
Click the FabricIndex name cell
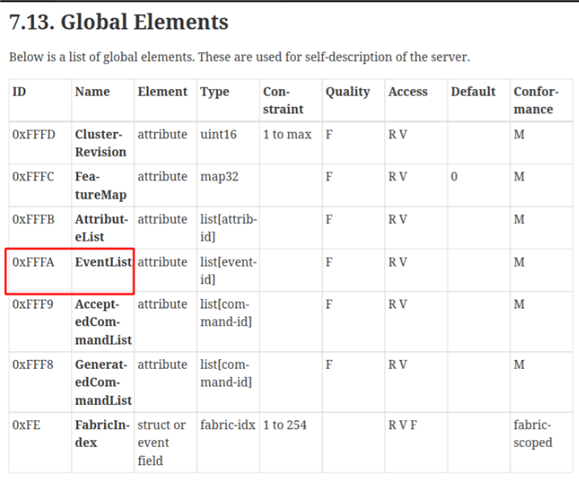103,443
